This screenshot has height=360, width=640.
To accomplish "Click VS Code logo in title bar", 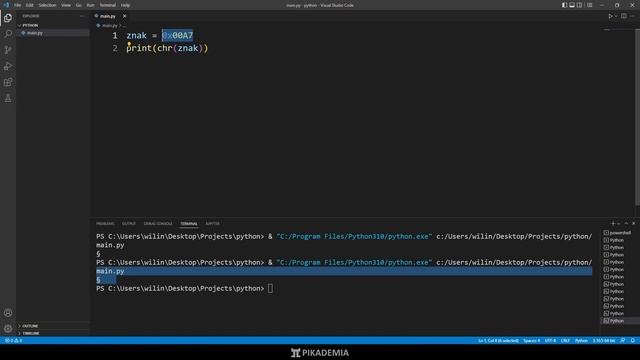I will pyautogui.click(x=6, y=5).
